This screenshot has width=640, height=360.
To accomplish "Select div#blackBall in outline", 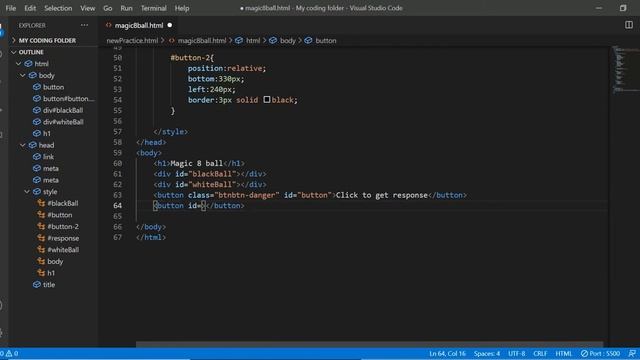I will 63,111.
